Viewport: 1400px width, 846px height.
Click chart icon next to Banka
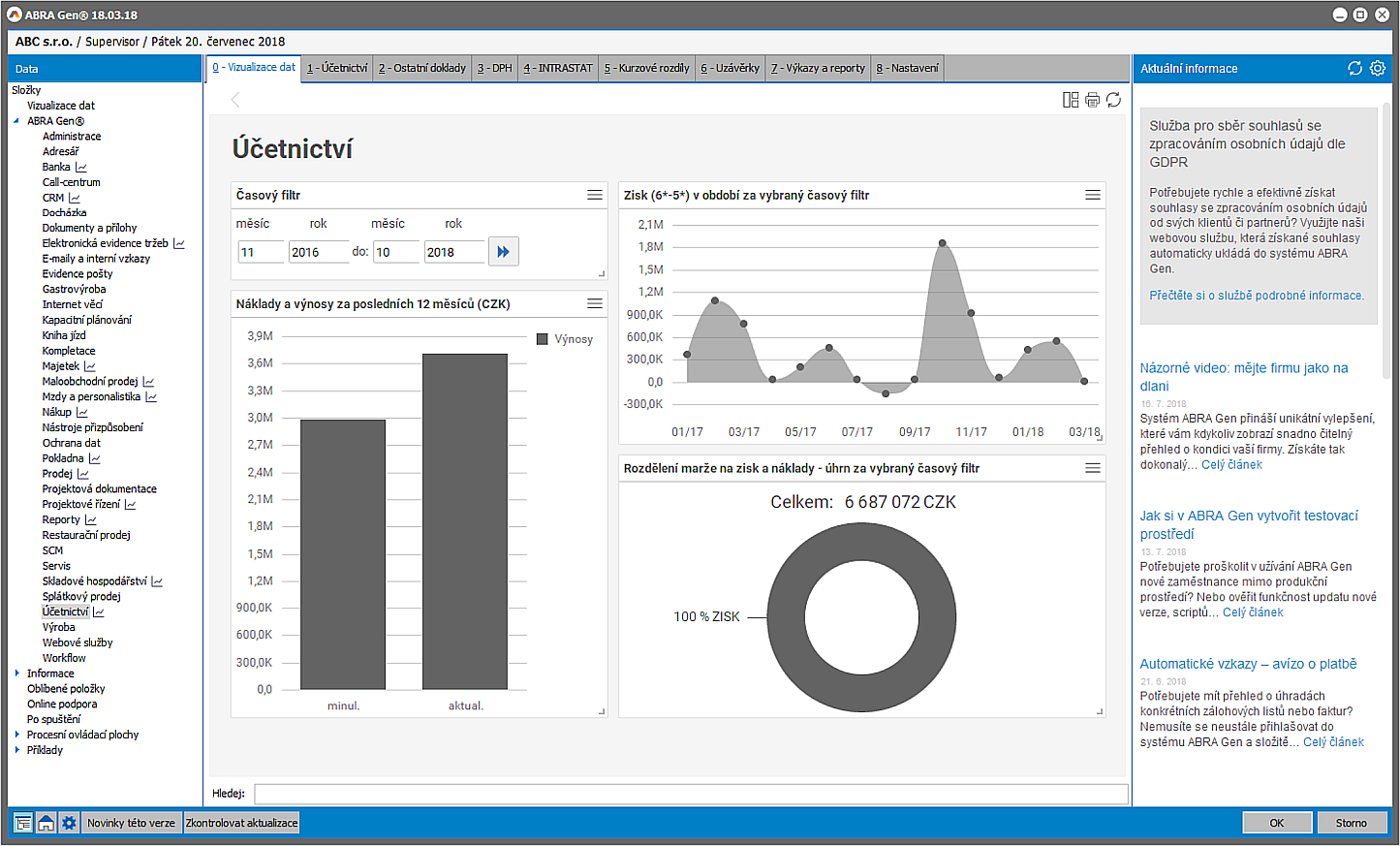click(81, 168)
